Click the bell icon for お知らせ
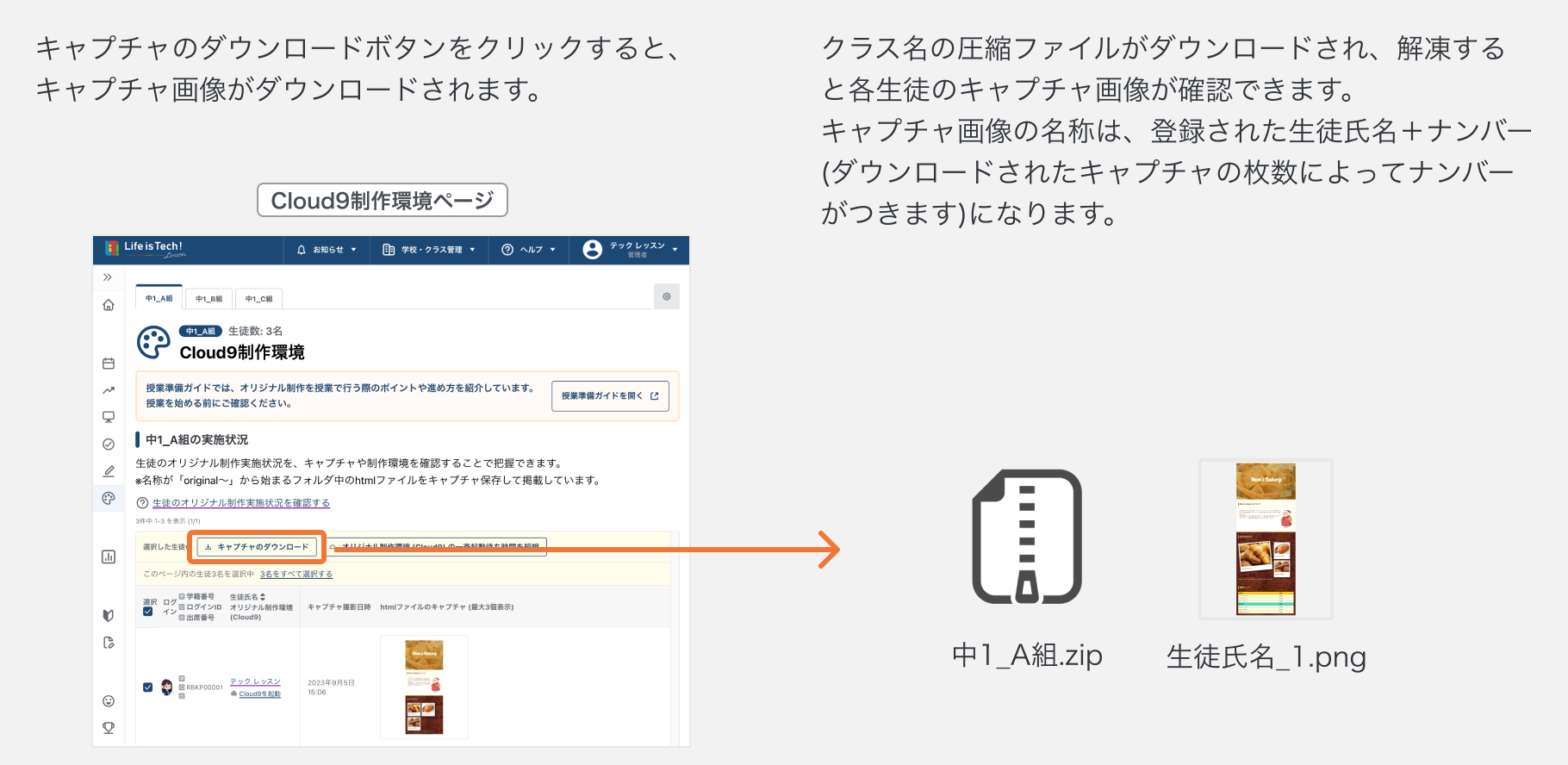The height and width of the screenshot is (765, 1568). tap(302, 250)
